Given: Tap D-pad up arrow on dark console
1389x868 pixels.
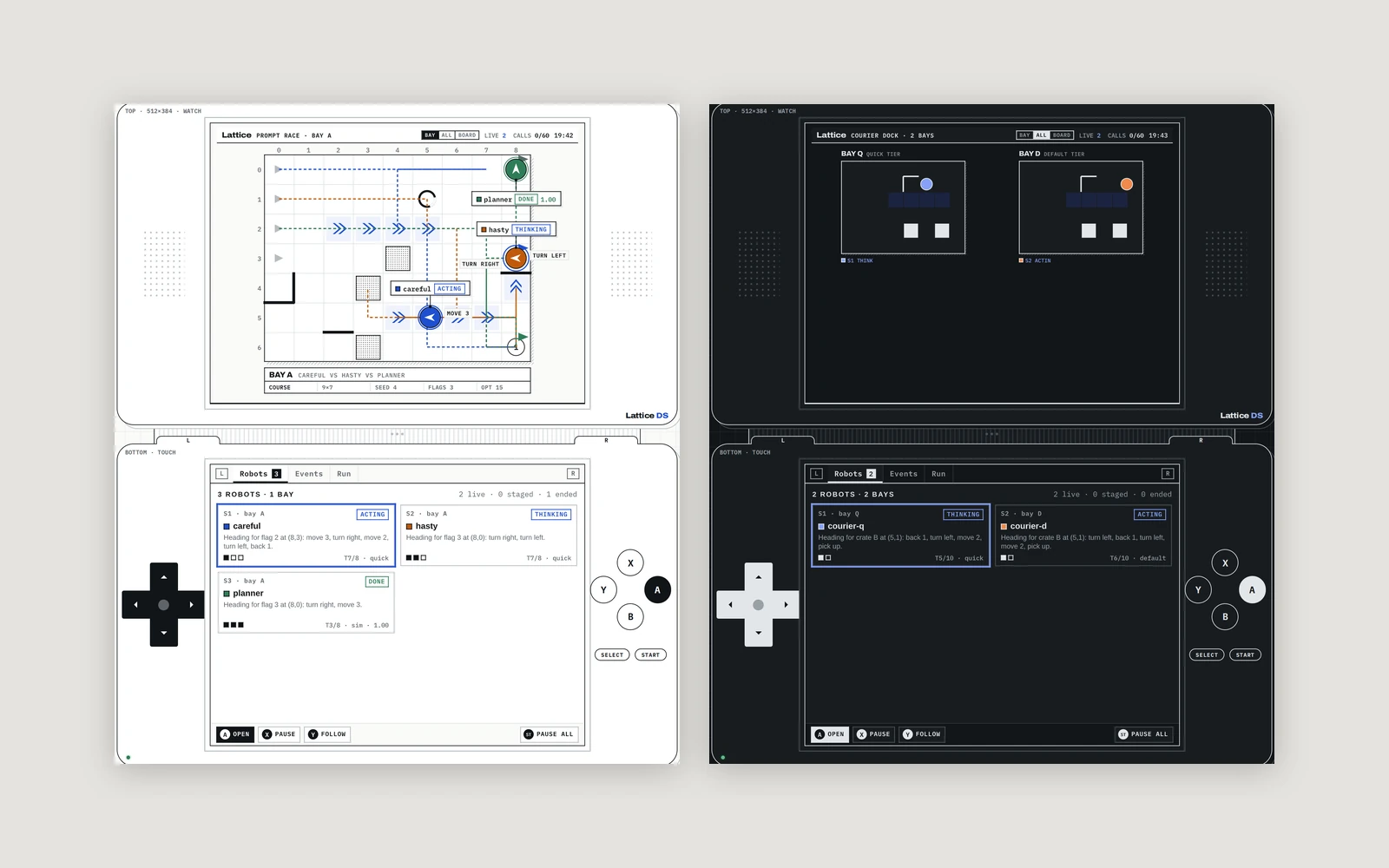Looking at the screenshot, I should pyautogui.click(x=758, y=577).
